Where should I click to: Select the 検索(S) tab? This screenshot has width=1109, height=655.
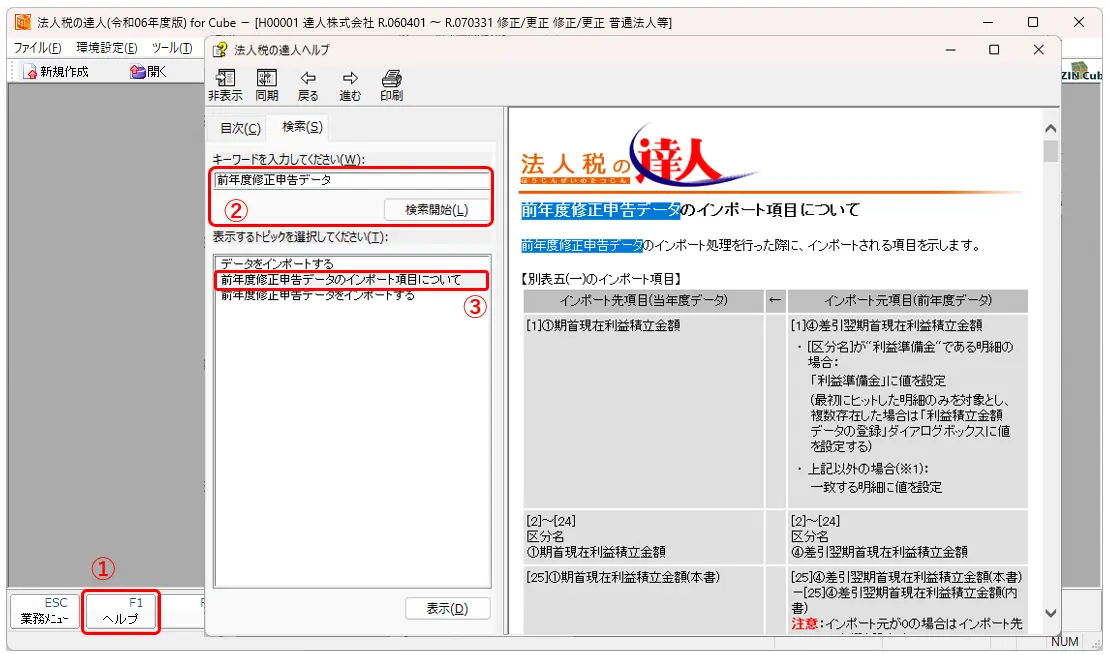click(x=302, y=127)
